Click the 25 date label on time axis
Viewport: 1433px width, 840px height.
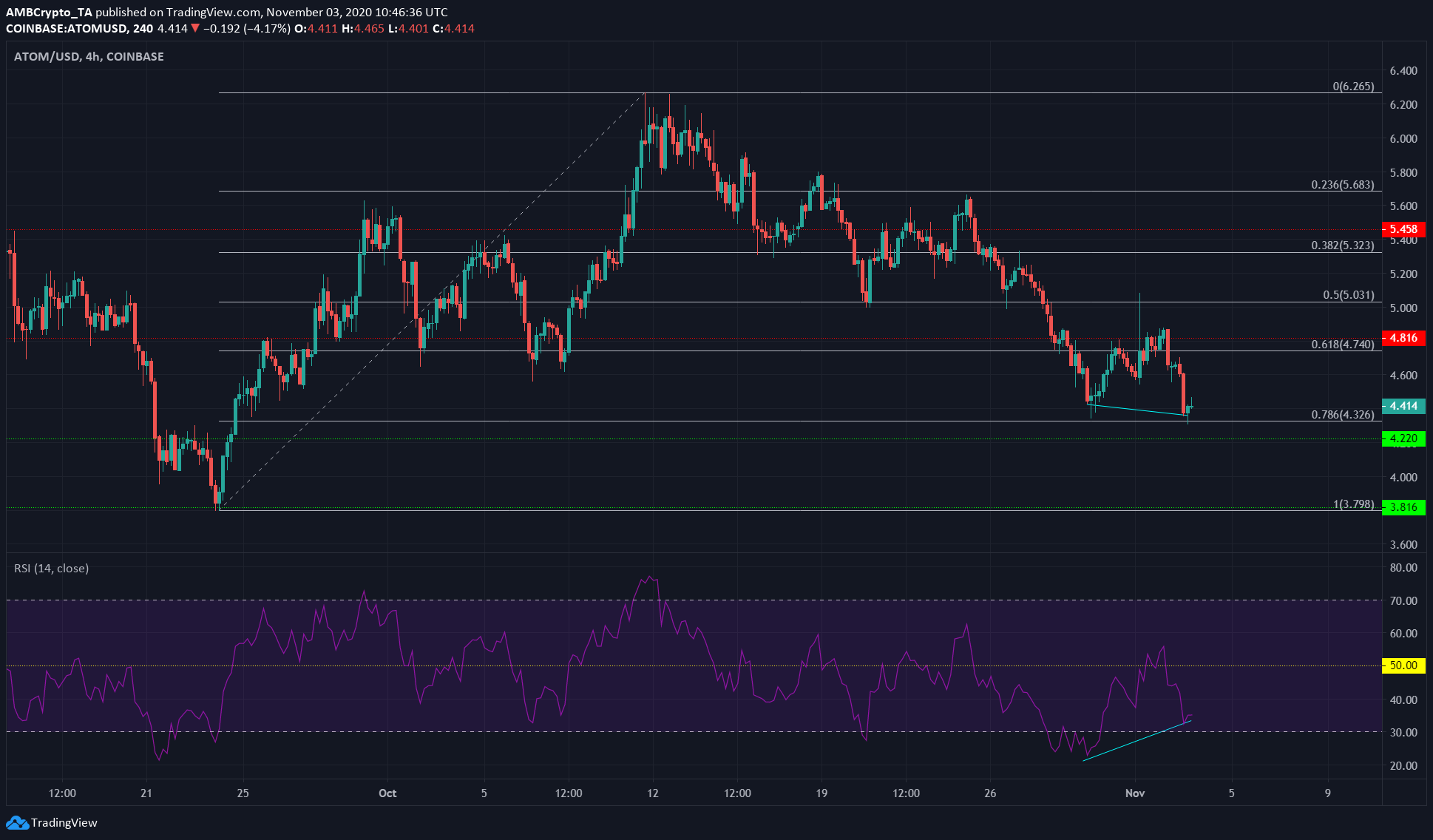[x=243, y=793]
